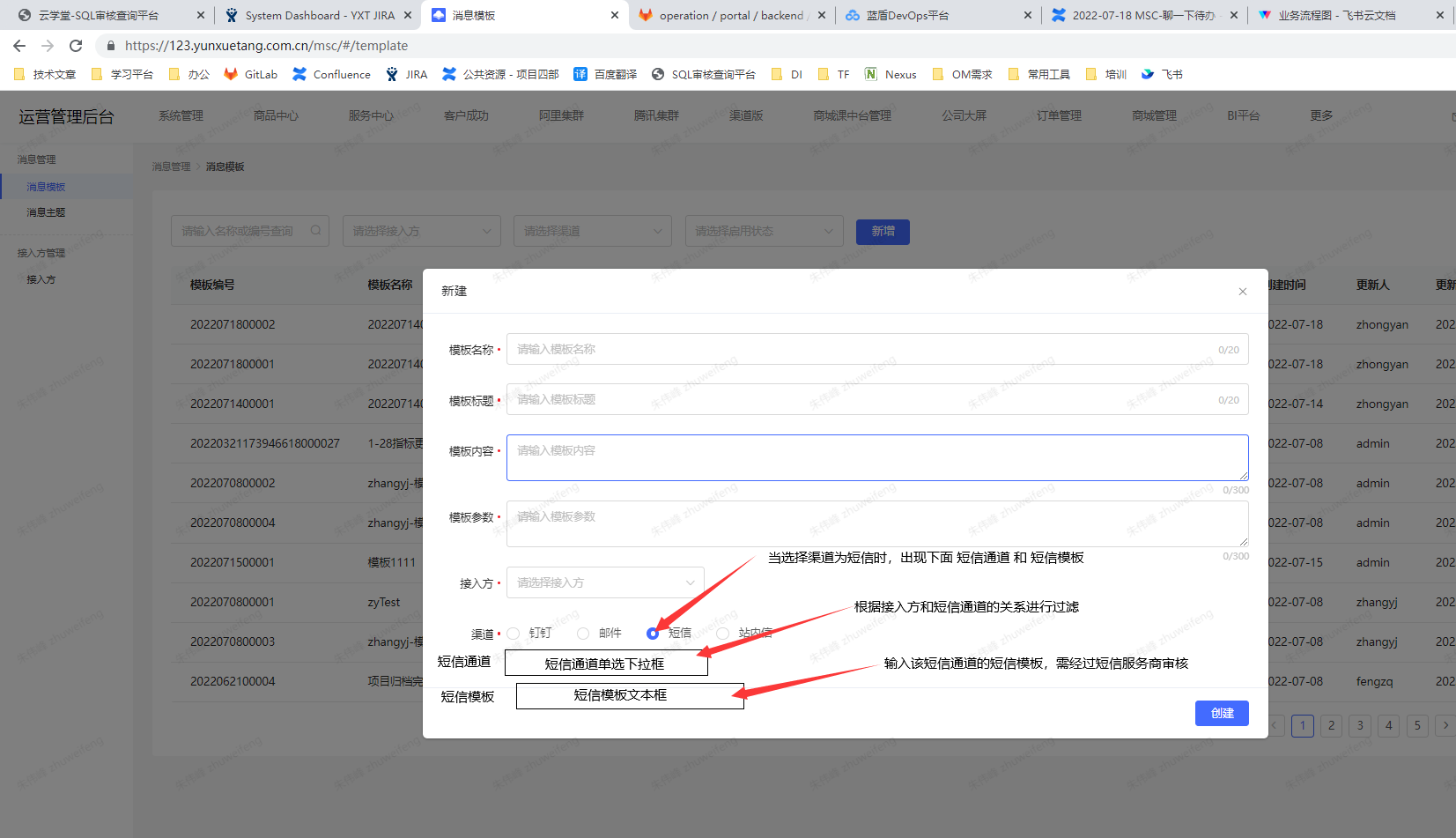Focus the 模板内容 text area
The height and width of the screenshot is (838, 1456).
(x=877, y=457)
